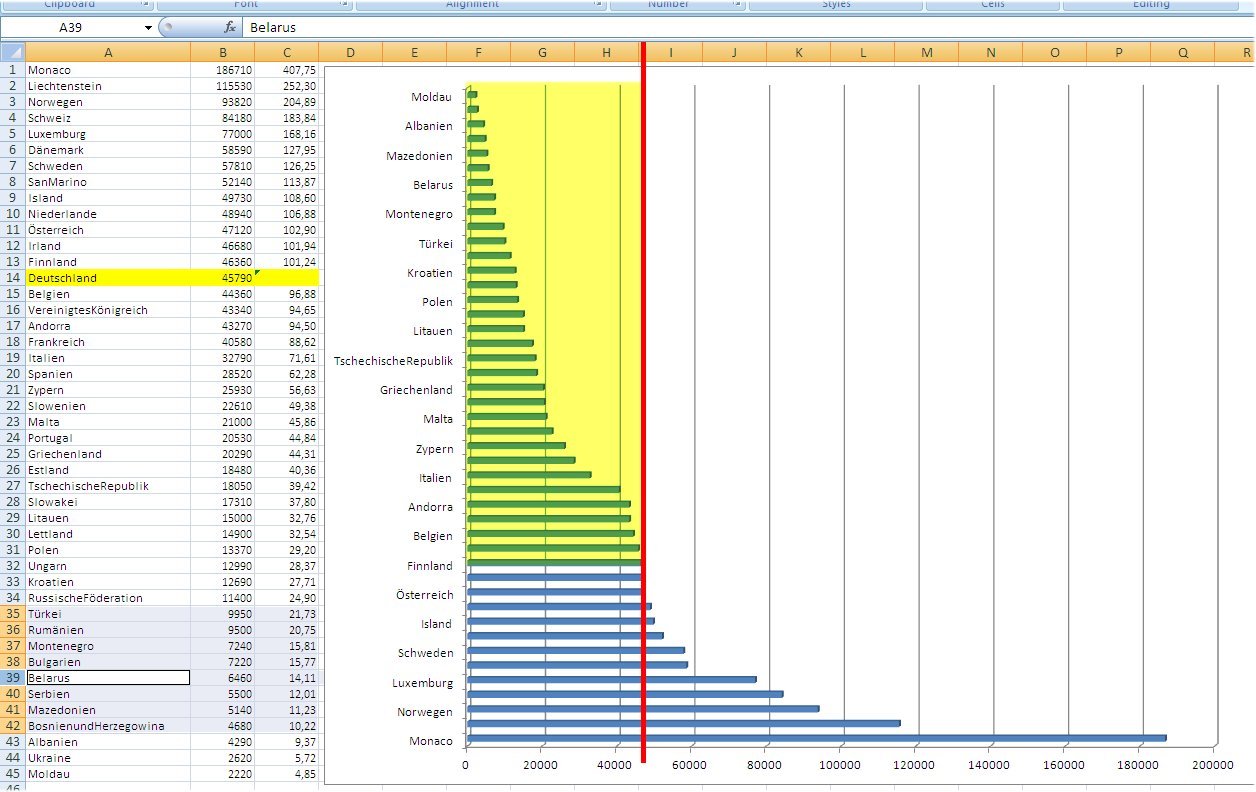Screen dimensions: 1256x792
Task: Select the Niederlande cell
Action: [108, 214]
